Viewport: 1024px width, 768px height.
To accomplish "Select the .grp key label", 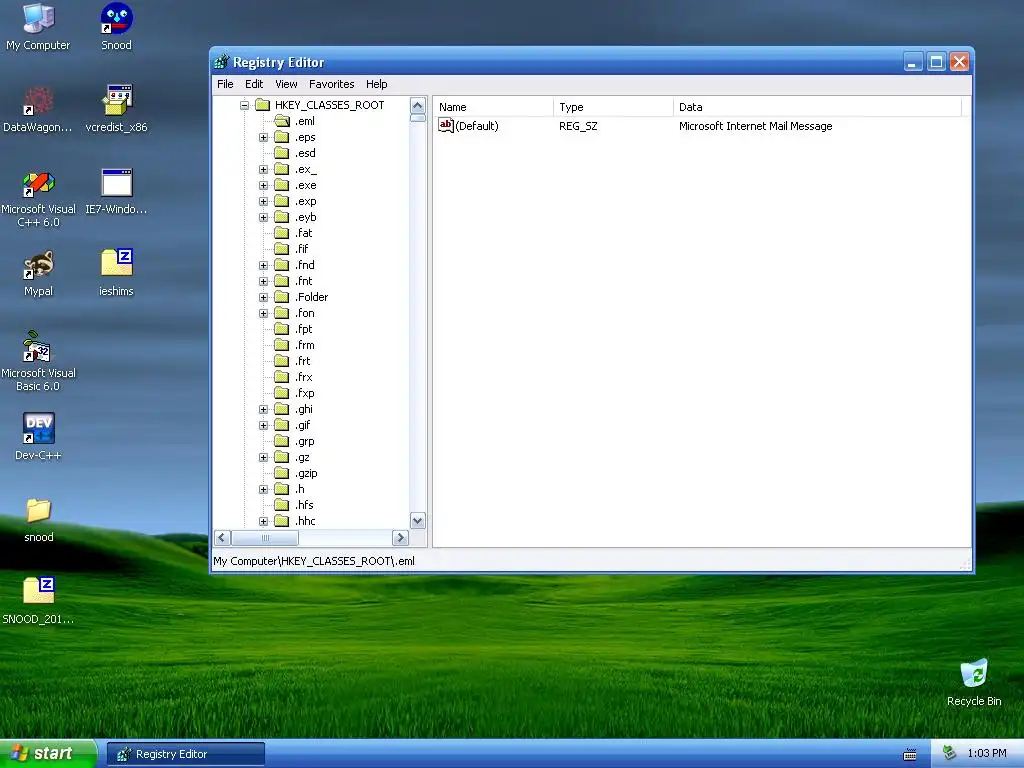I will coord(304,441).
